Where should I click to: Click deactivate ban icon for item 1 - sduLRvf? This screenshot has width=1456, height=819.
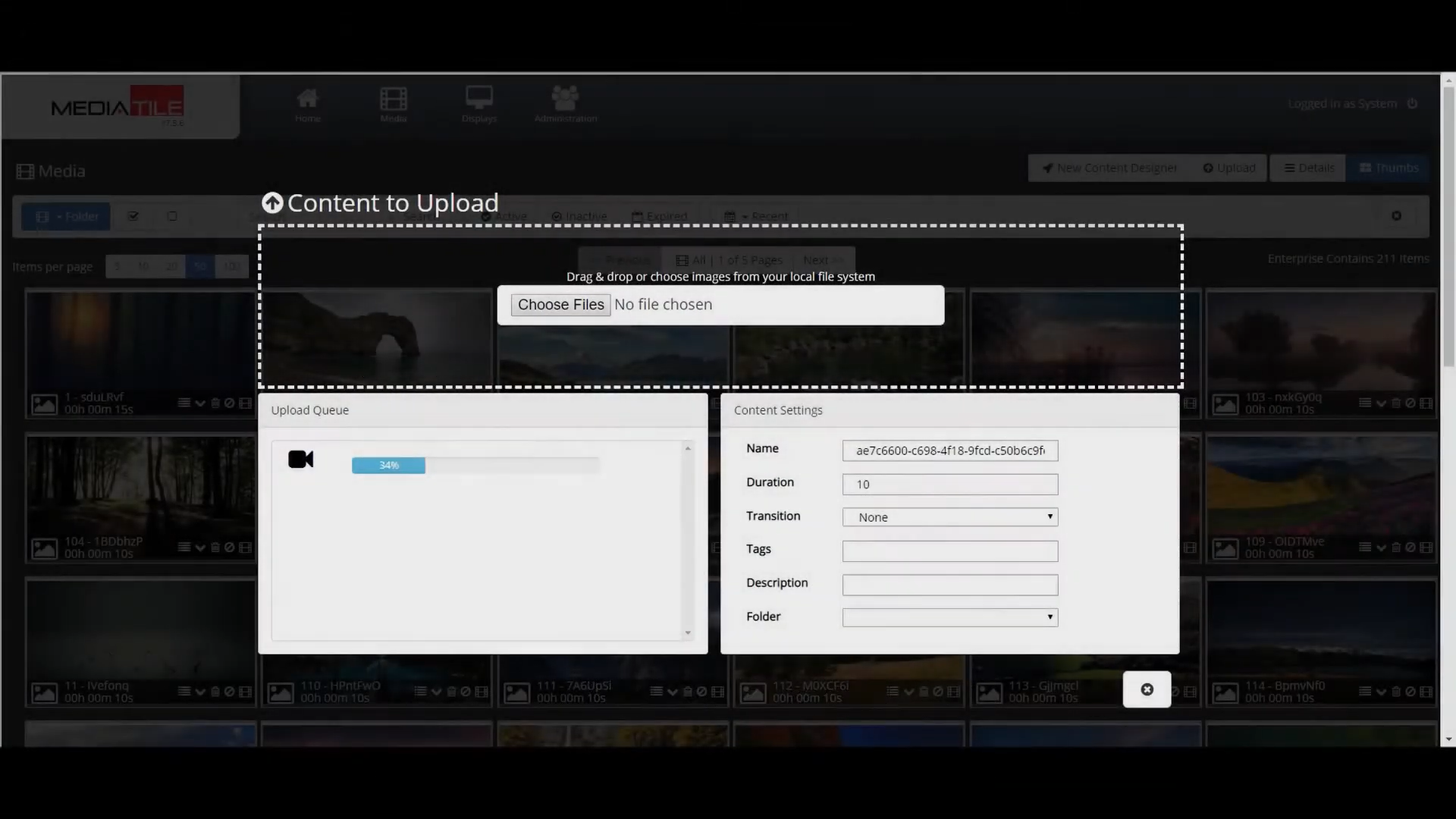(229, 403)
